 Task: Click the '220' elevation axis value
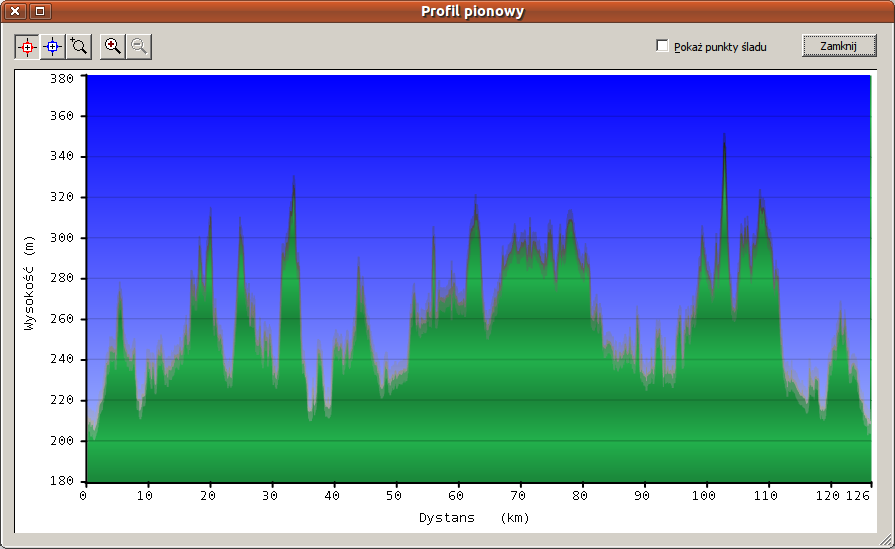coord(62,399)
